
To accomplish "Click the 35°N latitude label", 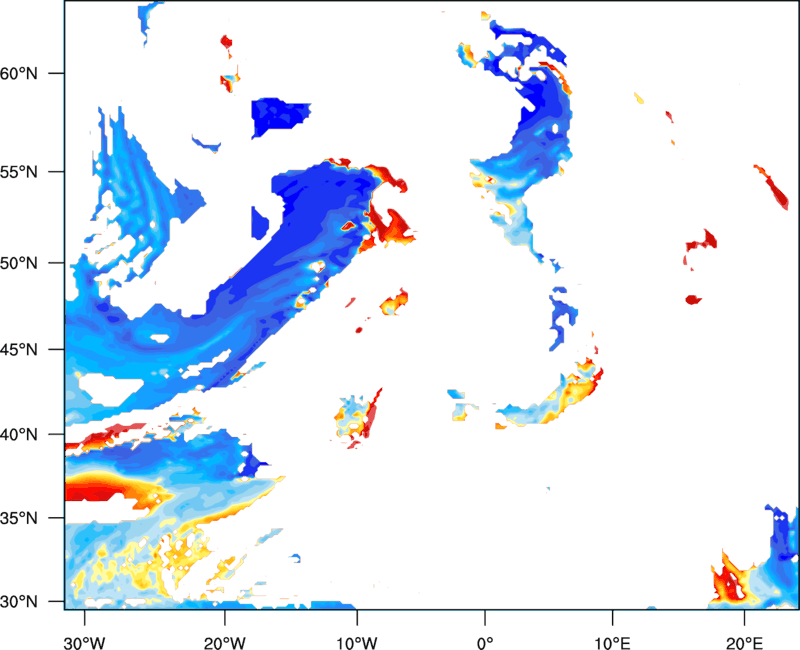I will tap(19, 518).
